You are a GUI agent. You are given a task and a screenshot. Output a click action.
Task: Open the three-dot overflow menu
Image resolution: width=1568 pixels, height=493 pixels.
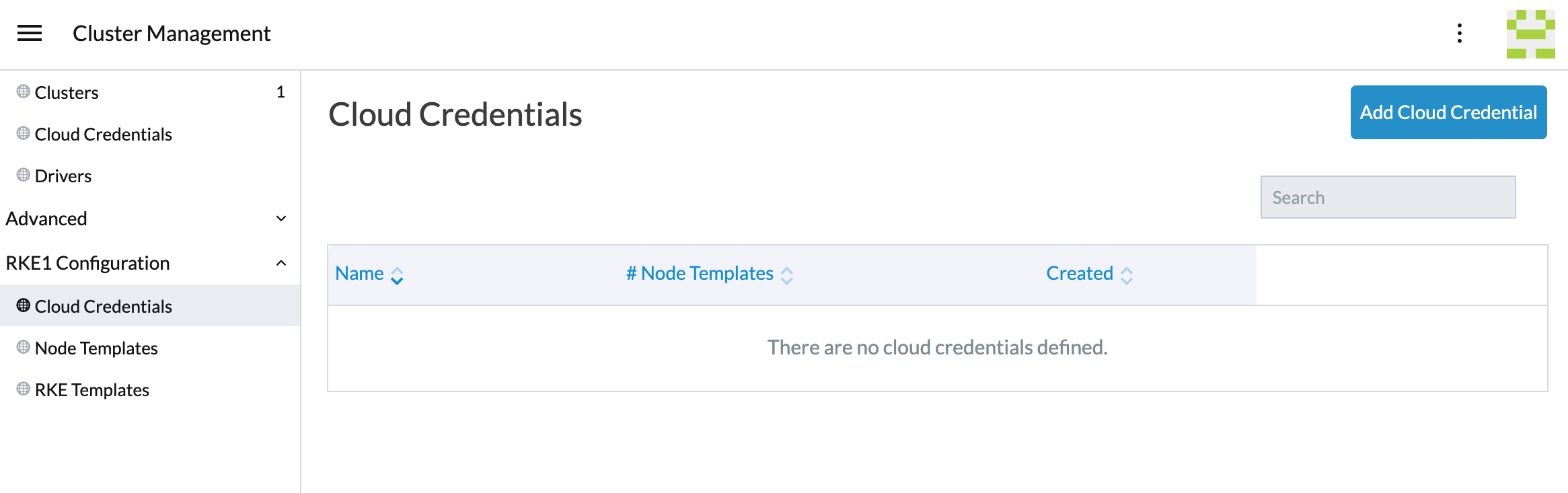[x=1460, y=33]
